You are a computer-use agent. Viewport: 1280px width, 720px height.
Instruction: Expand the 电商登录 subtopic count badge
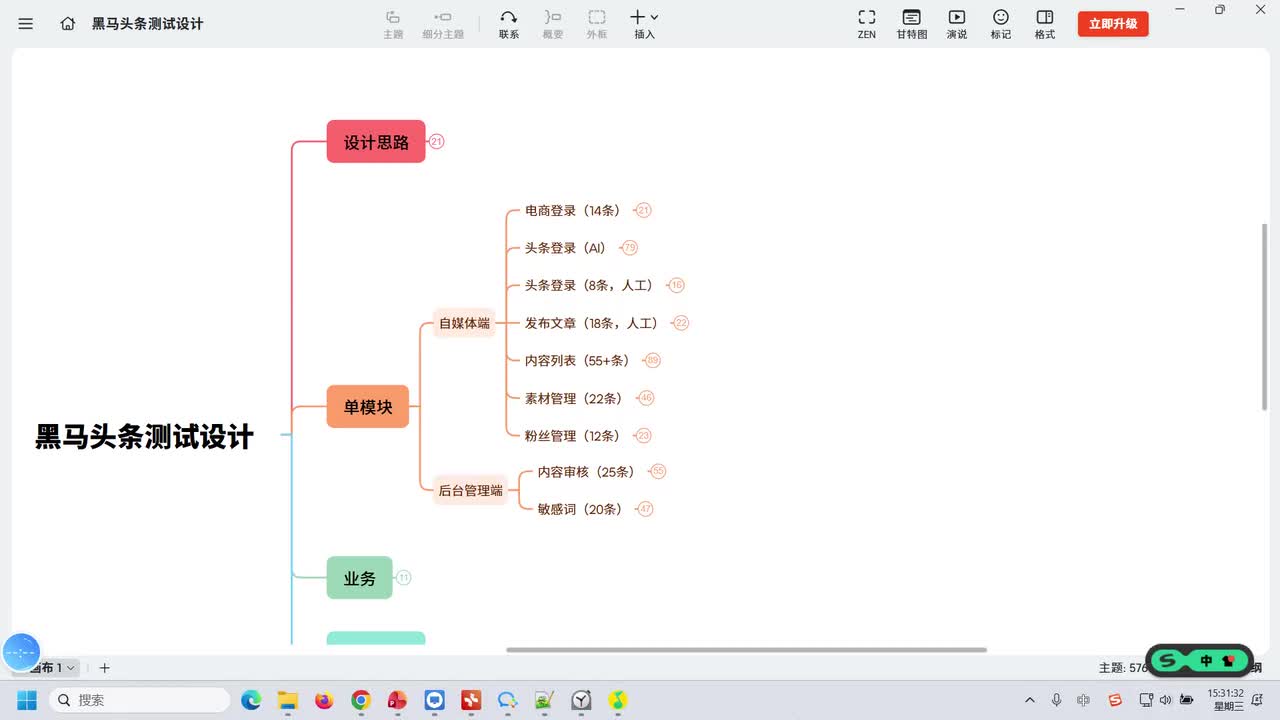click(x=644, y=211)
